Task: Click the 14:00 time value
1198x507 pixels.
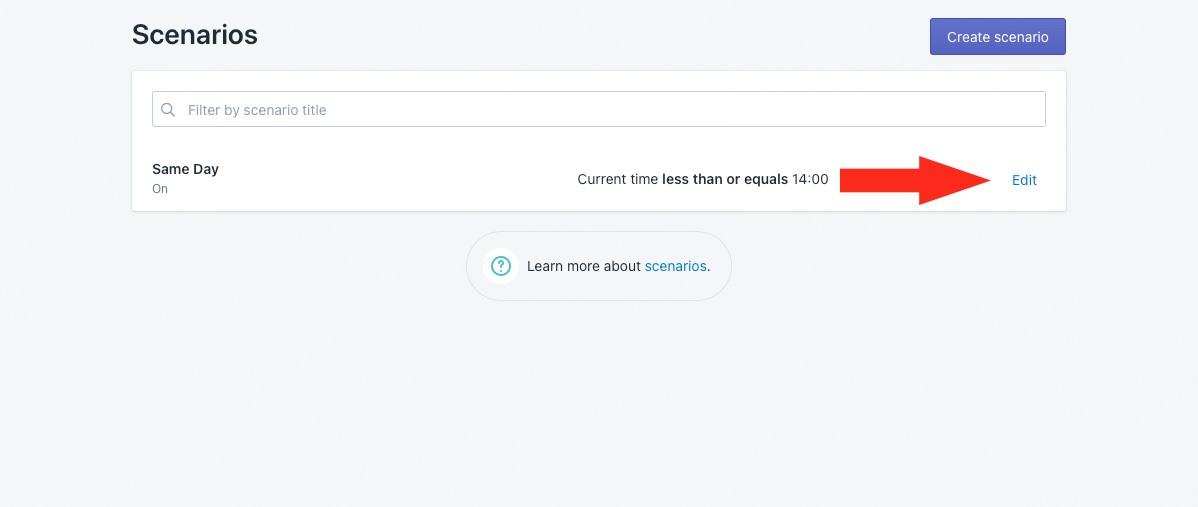Action: point(810,180)
